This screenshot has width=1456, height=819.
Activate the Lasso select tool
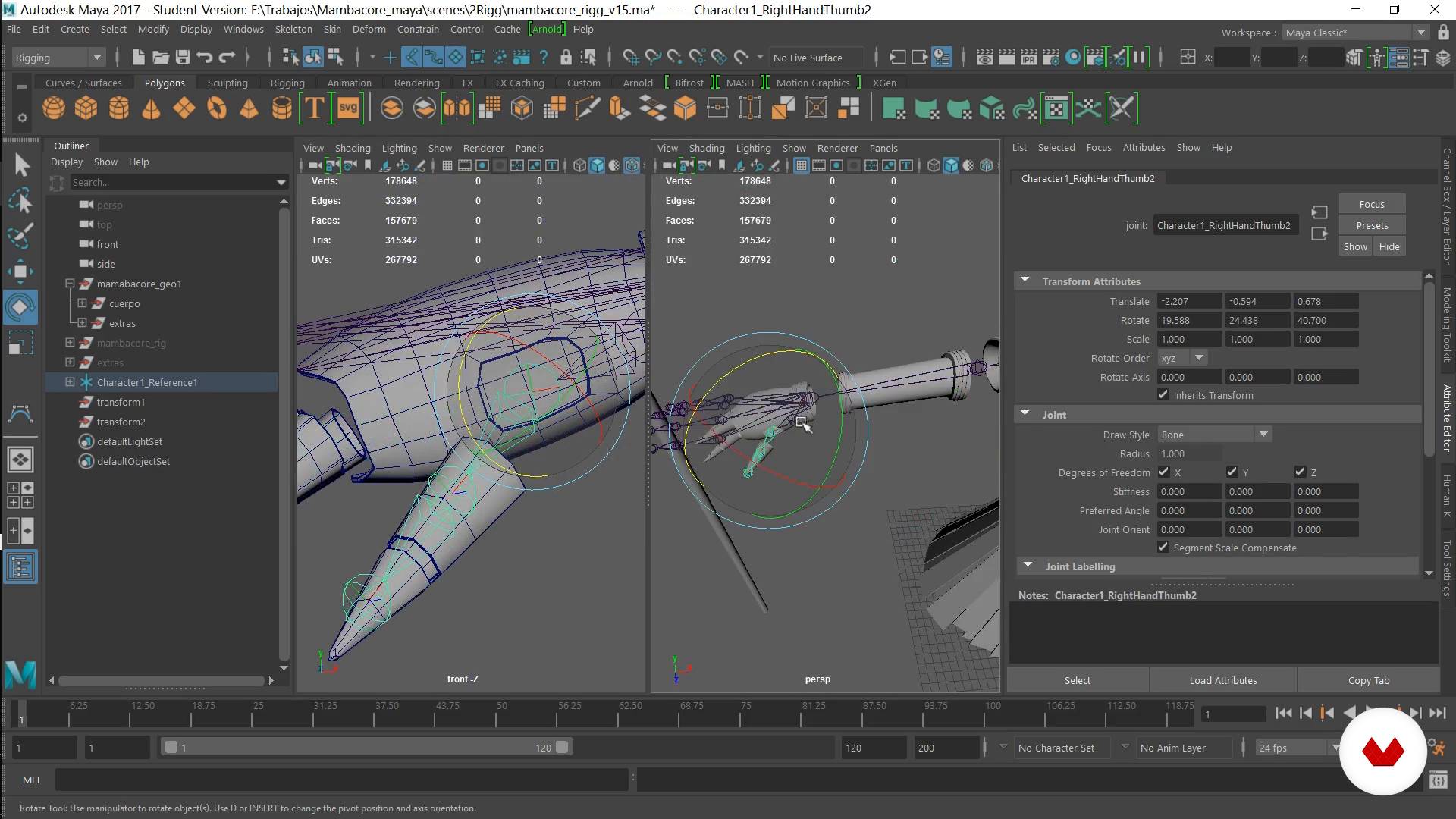click(x=21, y=200)
